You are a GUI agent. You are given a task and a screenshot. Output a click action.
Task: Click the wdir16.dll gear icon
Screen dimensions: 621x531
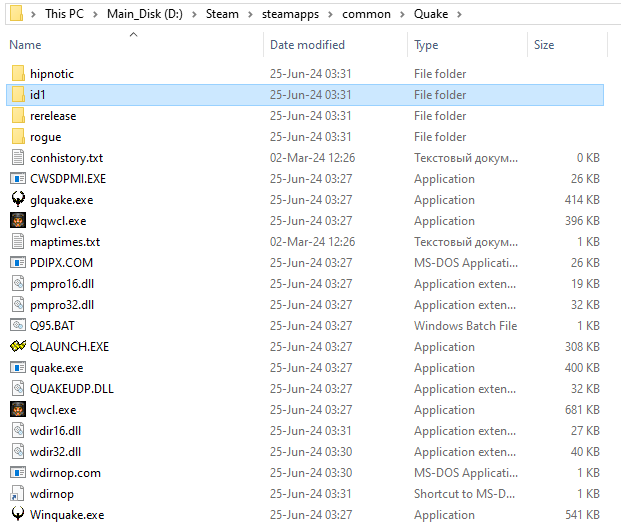pos(18,430)
